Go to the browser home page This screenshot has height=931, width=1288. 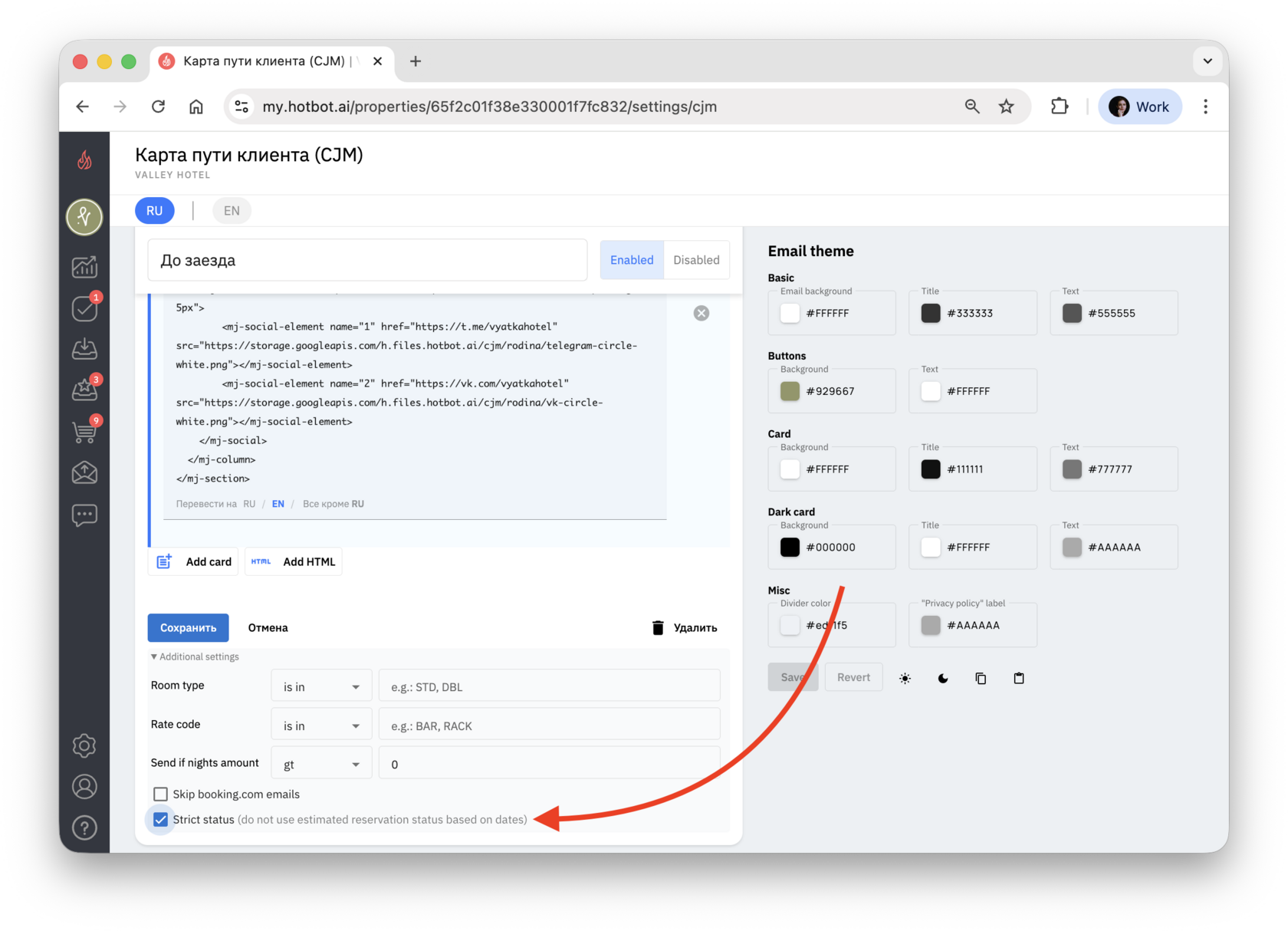tap(196, 107)
